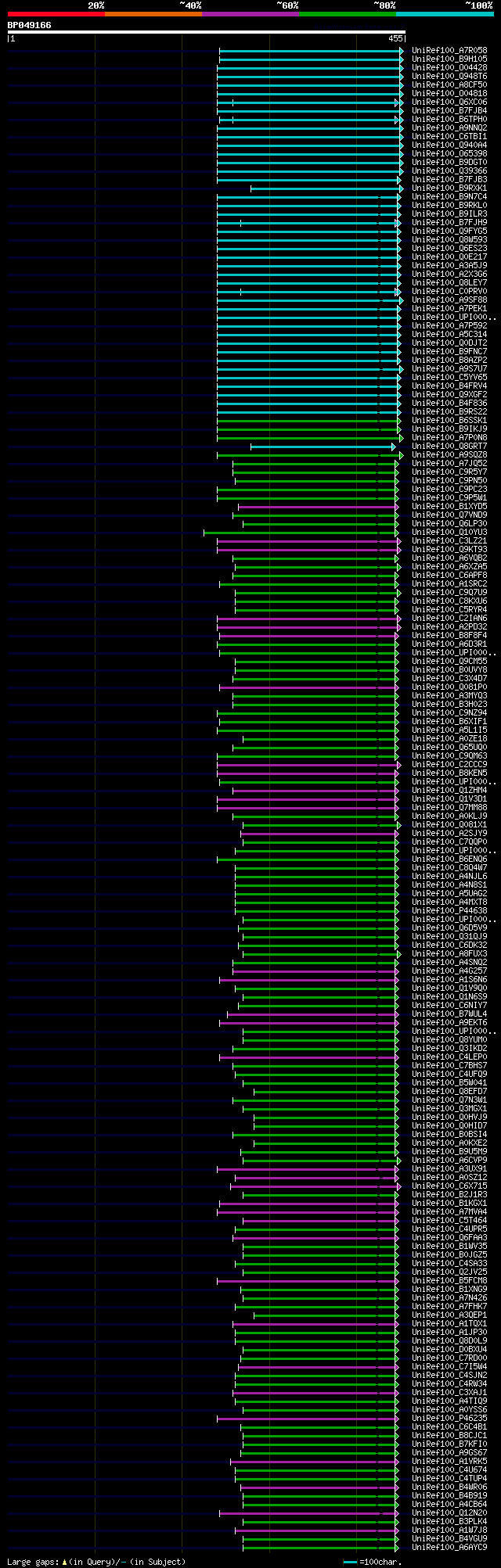Open hit UniRef100_Q948T6

[449, 77]
